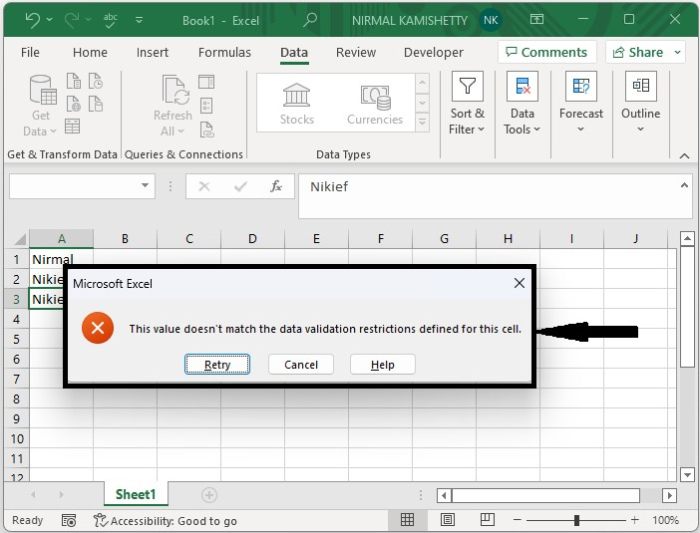
Task: Click the zoom in plus button
Action: (634, 520)
